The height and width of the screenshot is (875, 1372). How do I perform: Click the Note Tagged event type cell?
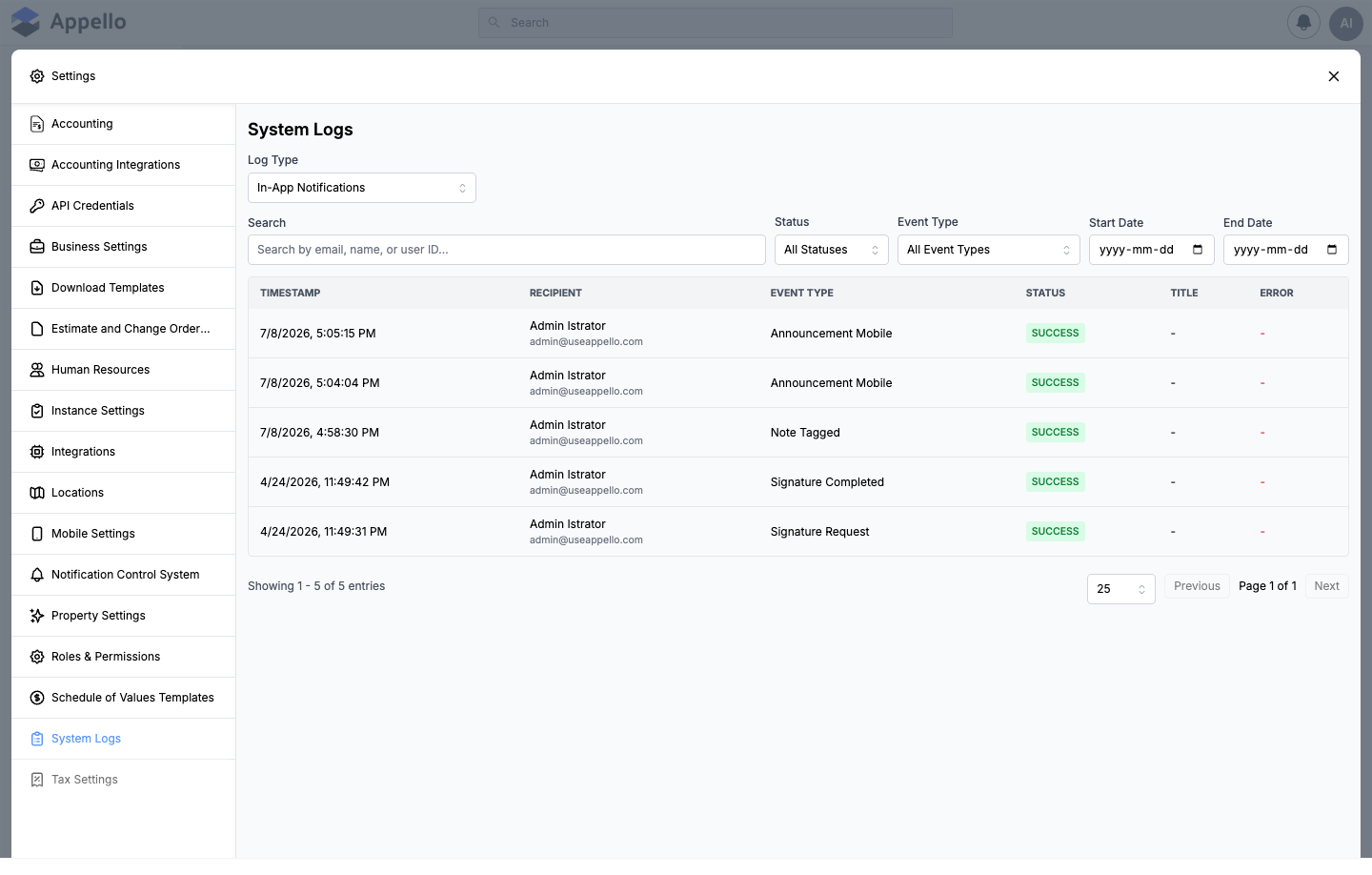point(805,433)
